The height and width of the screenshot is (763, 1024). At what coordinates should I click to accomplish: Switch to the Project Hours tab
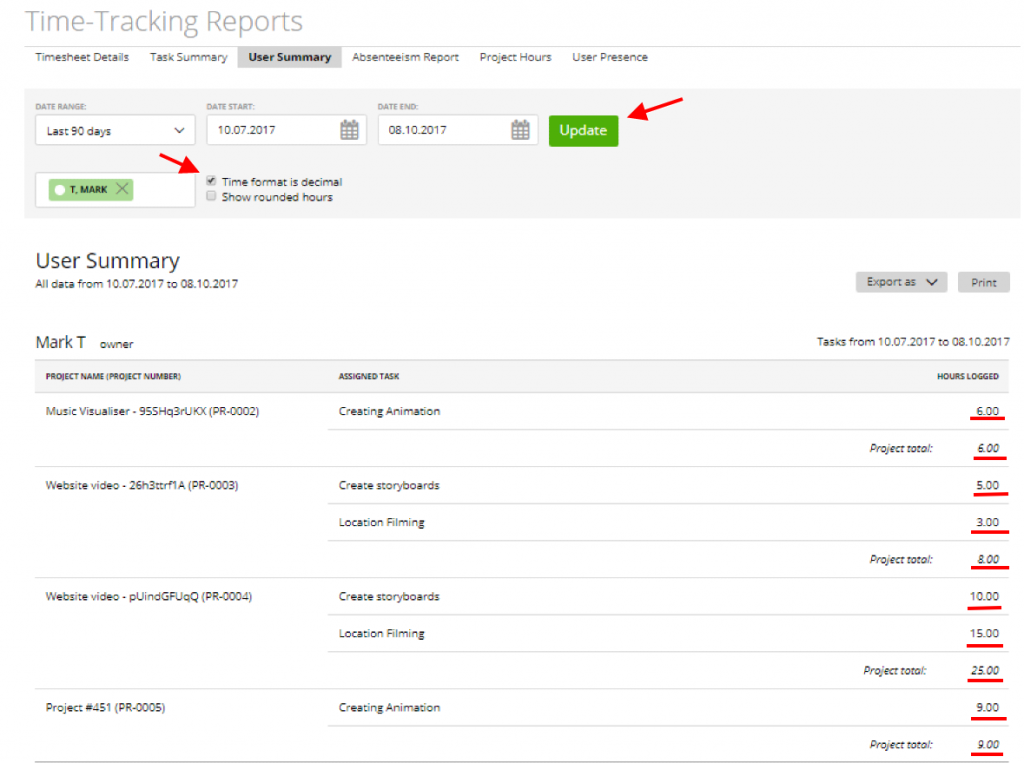click(515, 58)
